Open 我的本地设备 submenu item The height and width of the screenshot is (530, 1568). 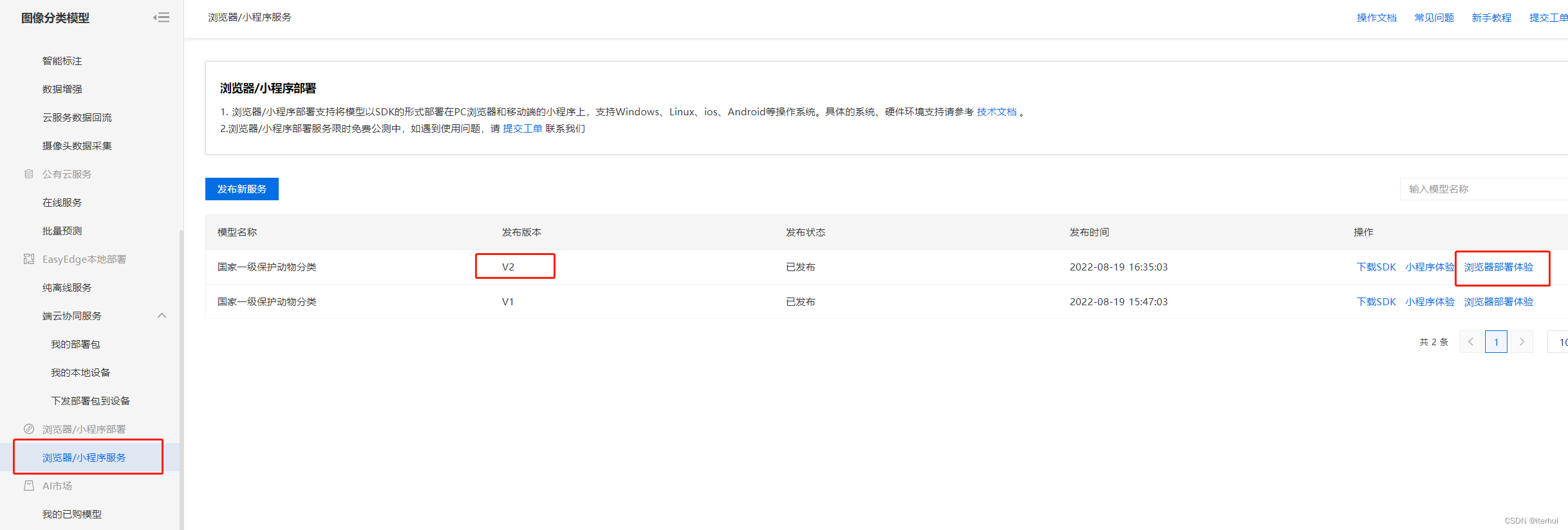click(81, 372)
